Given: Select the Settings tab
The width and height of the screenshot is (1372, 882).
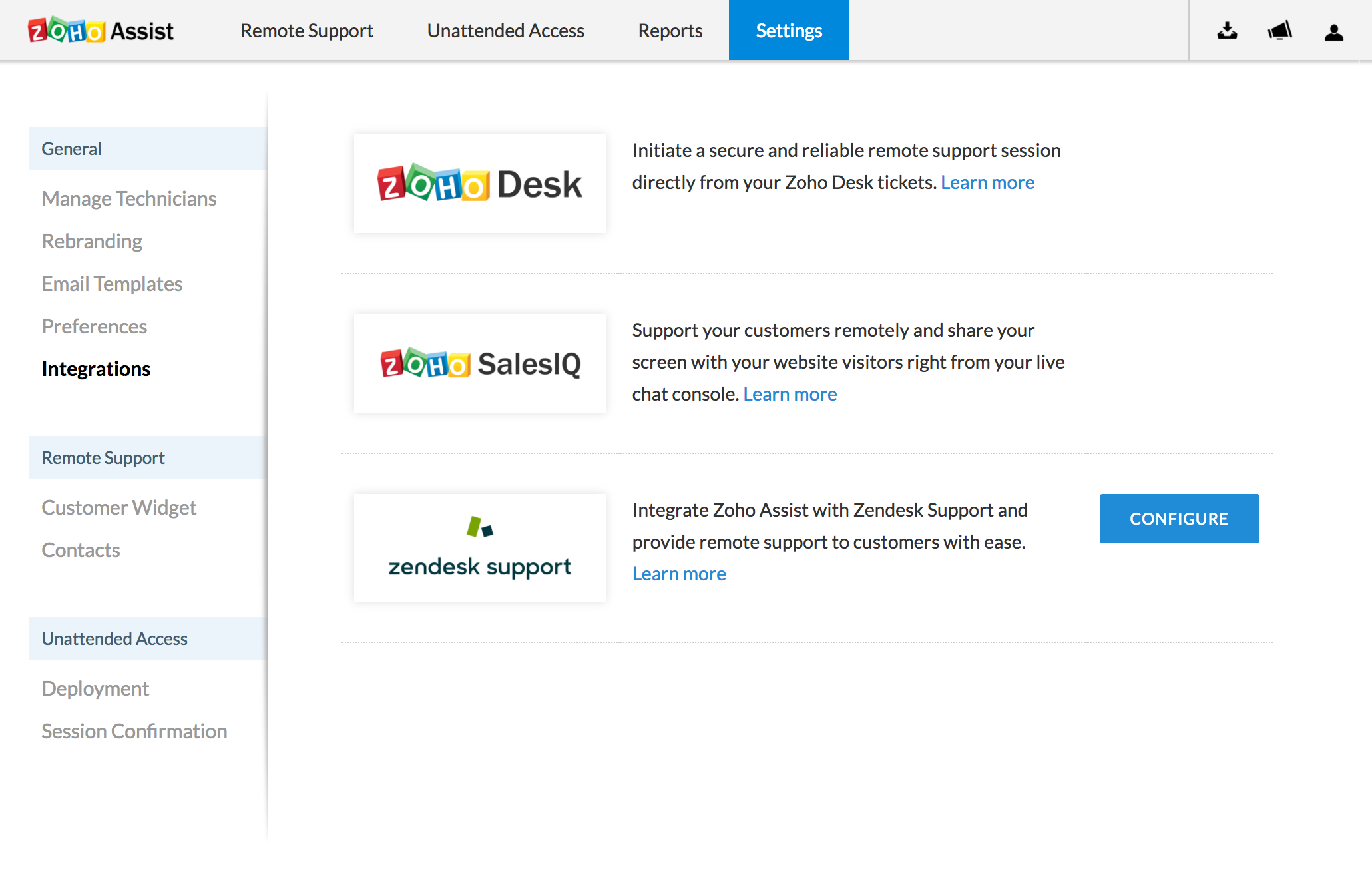Looking at the screenshot, I should pos(788,31).
